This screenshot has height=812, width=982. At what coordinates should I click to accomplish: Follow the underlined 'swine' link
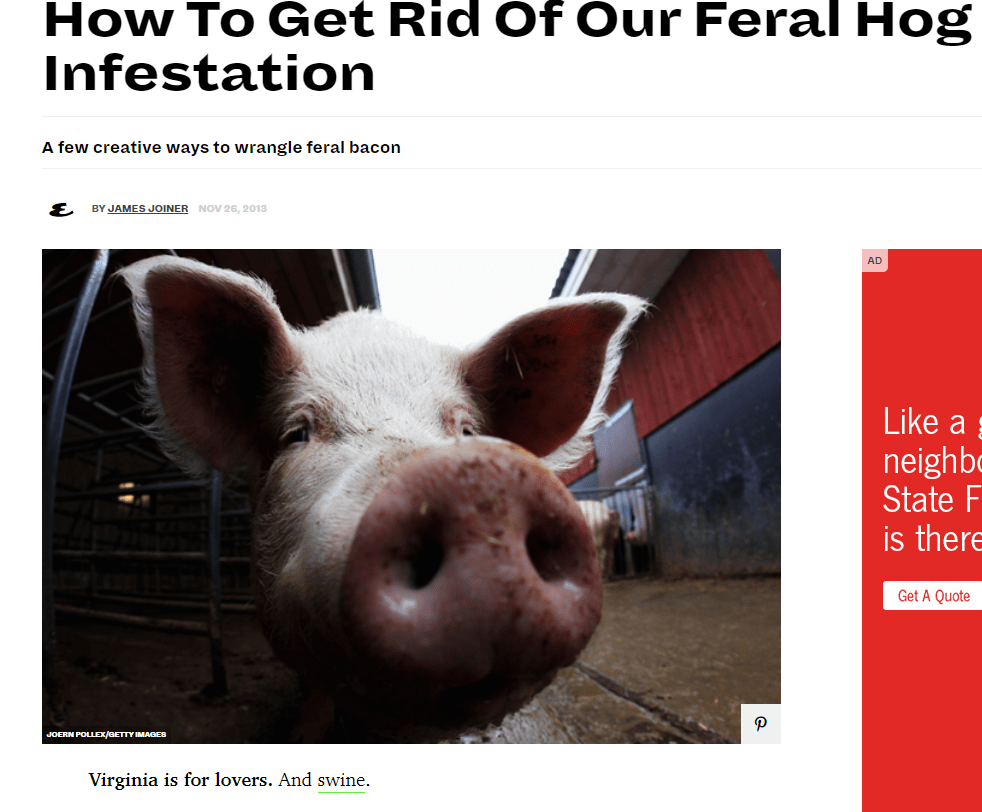[x=341, y=780]
